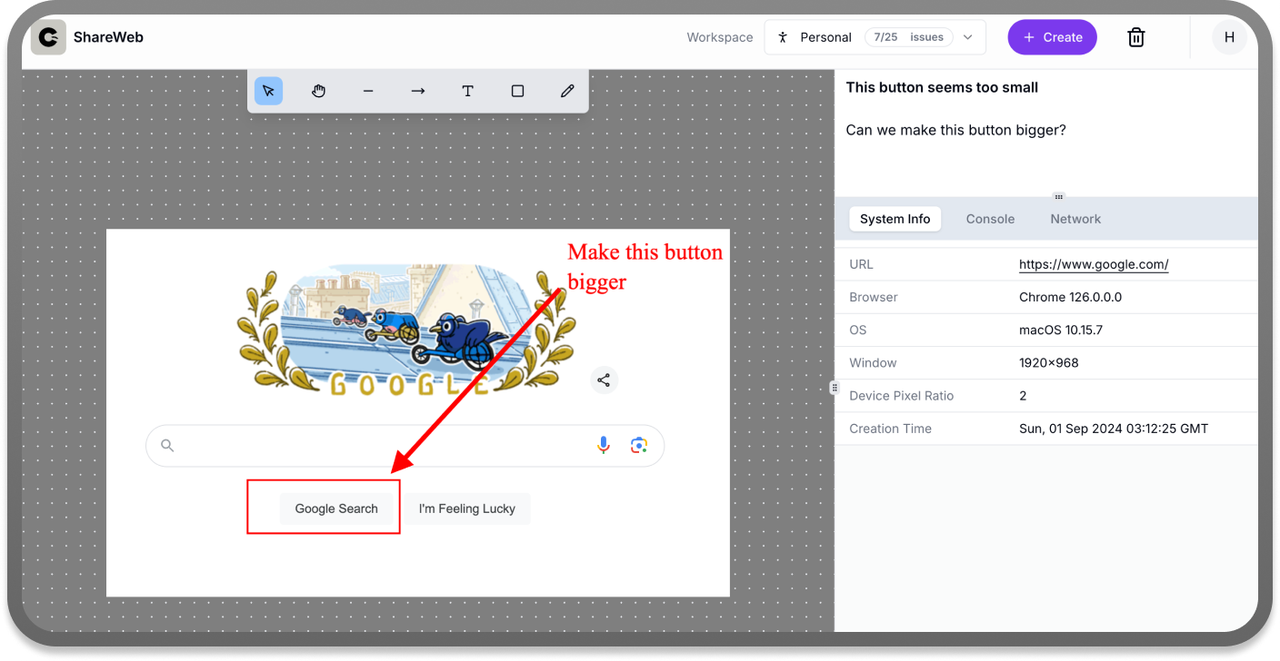The width and height of the screenshot is (1280, 661).
Task: Click the Google Lens camera icon
Action: coord(639,445)
